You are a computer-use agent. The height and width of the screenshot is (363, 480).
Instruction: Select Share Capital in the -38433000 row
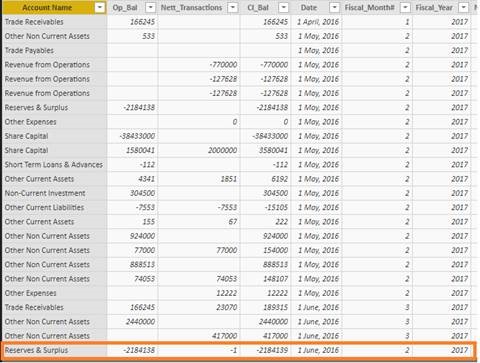click(55, 136)
